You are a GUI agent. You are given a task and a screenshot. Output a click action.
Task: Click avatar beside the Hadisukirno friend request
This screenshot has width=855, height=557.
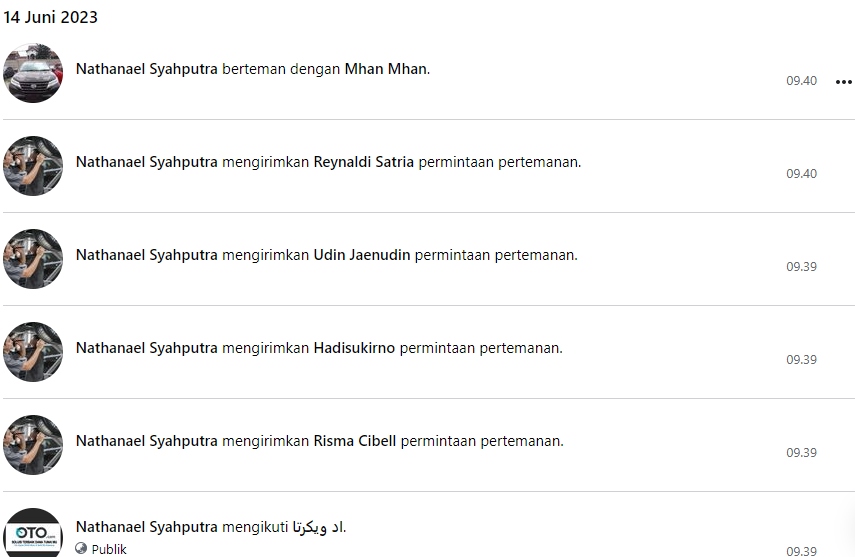33,352
